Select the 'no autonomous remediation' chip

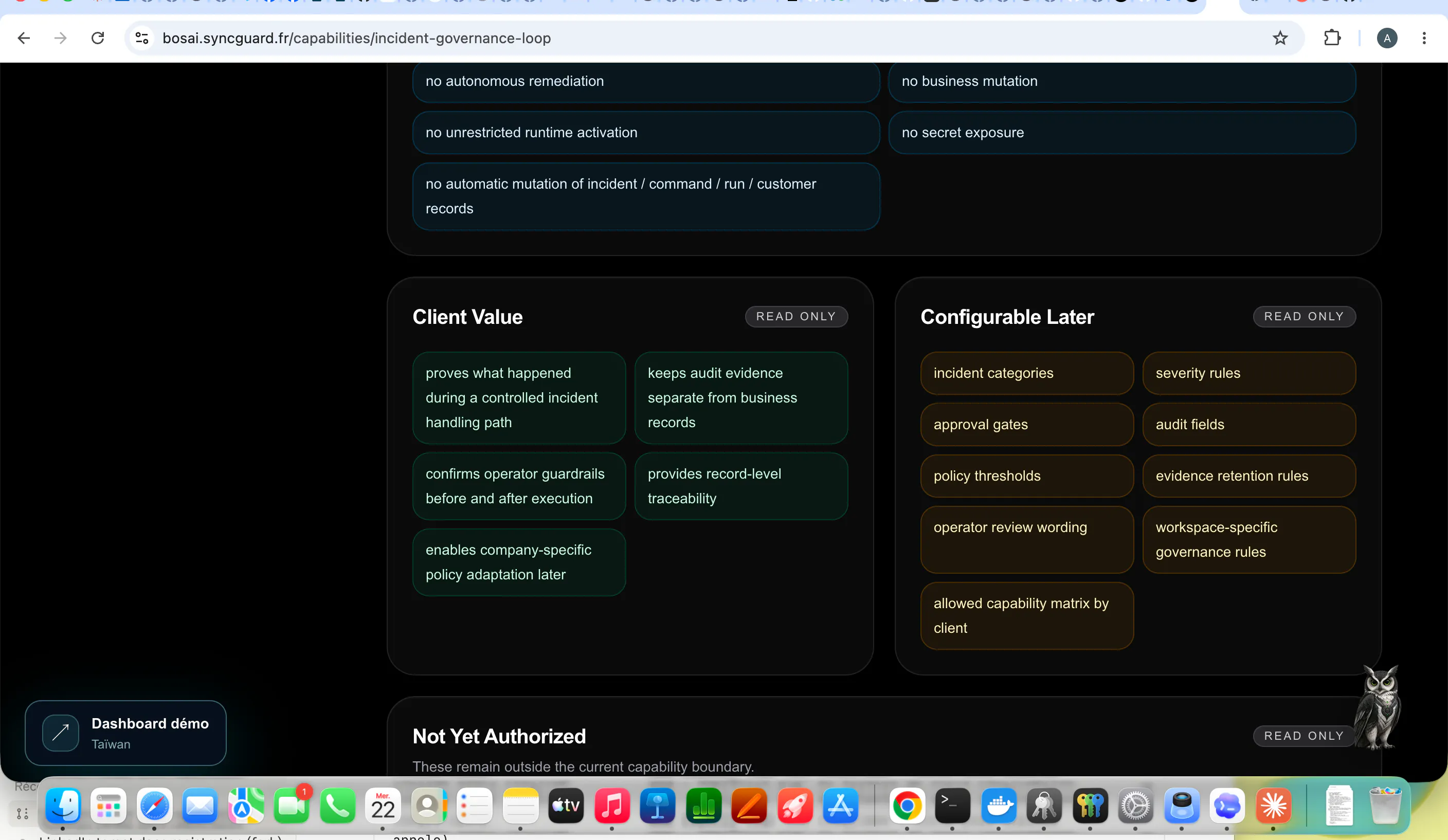click(x=646, y=81)
